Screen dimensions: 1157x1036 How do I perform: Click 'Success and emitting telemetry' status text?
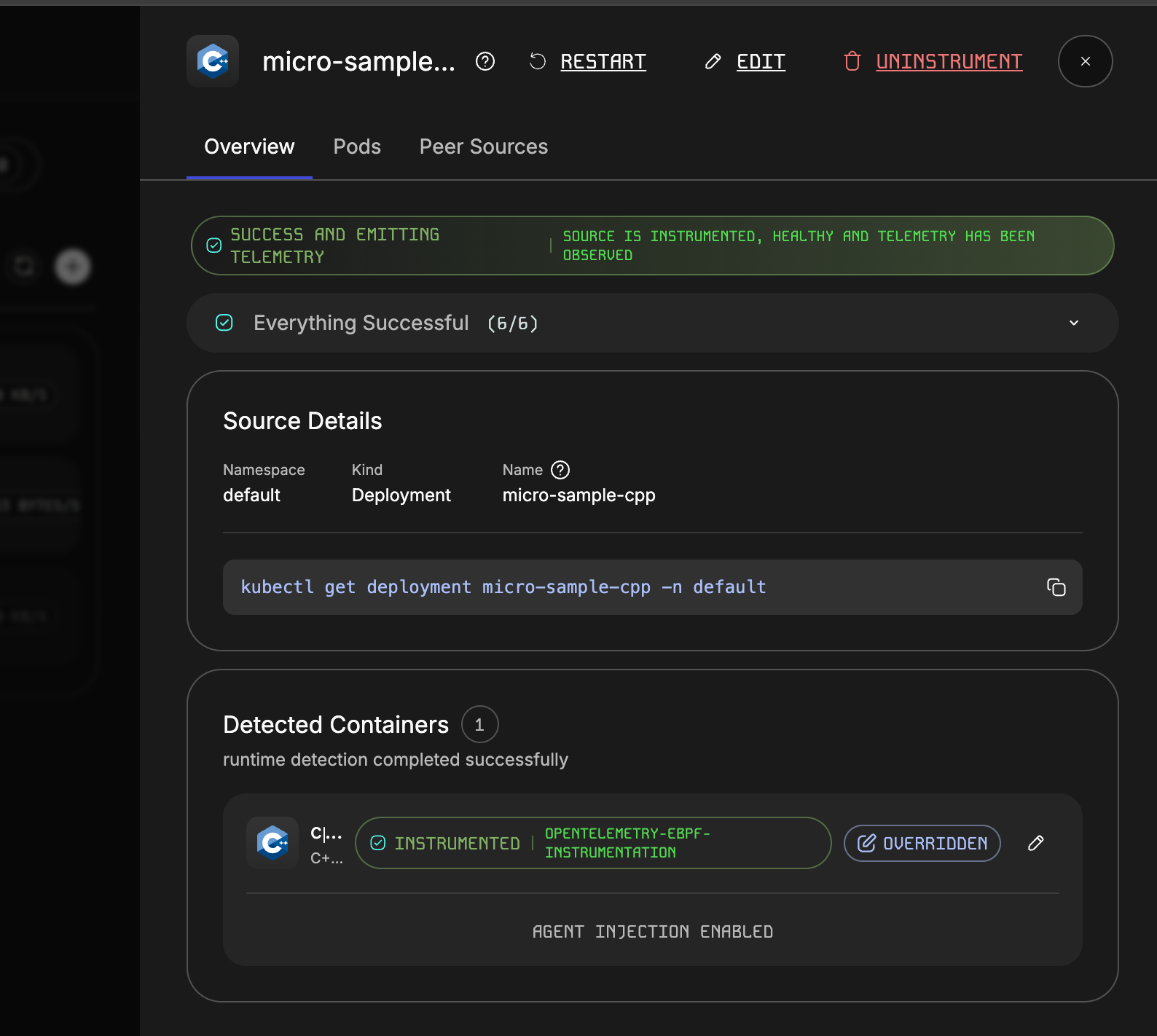click(335, 246)
